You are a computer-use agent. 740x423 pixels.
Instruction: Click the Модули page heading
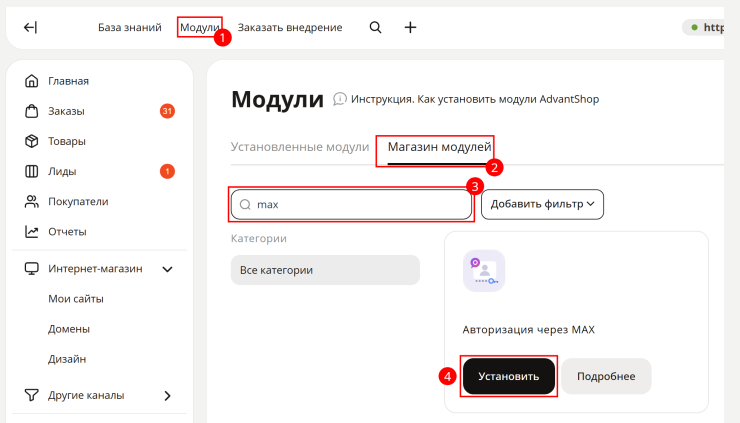[278, 100]
